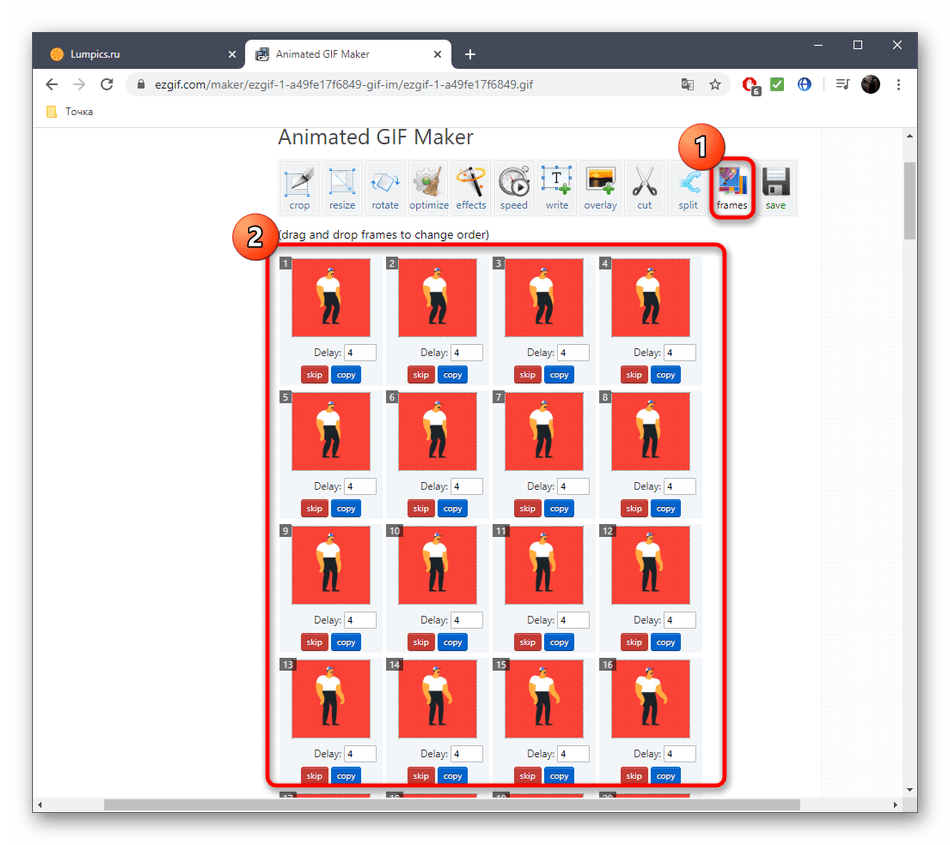Open Chrome three-dot menu
This screenshot has width=950, height=845.
[x=899, y=84]
